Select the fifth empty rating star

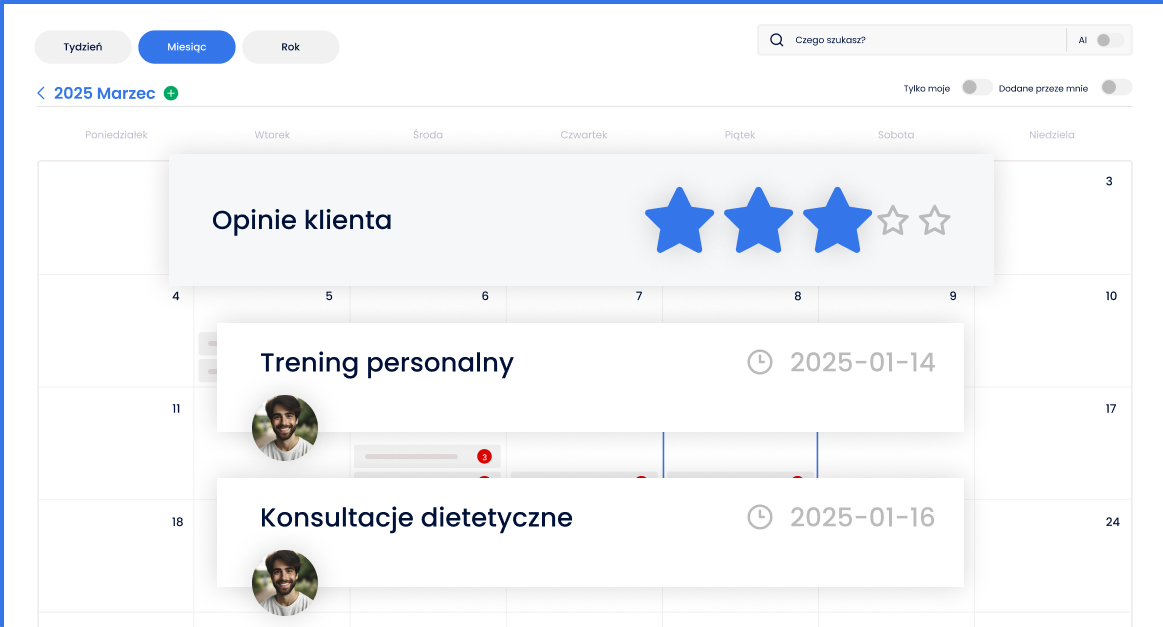(x=934, y=221)
